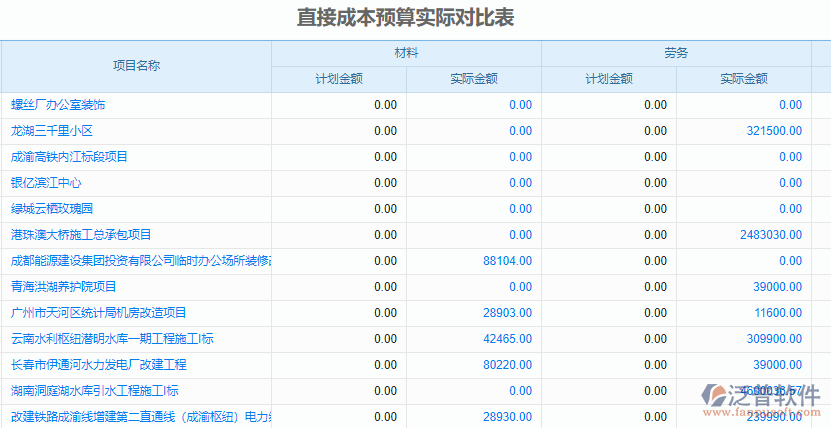Select the 绿城云栖玫瑰园 project link

click(52, 209)
